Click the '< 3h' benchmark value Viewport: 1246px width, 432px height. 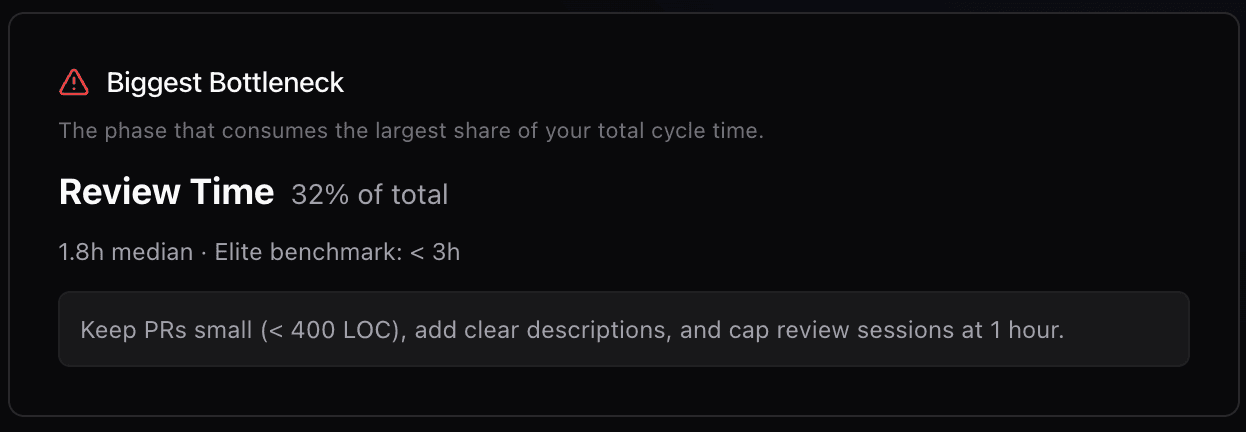click(x=435, y=252)
